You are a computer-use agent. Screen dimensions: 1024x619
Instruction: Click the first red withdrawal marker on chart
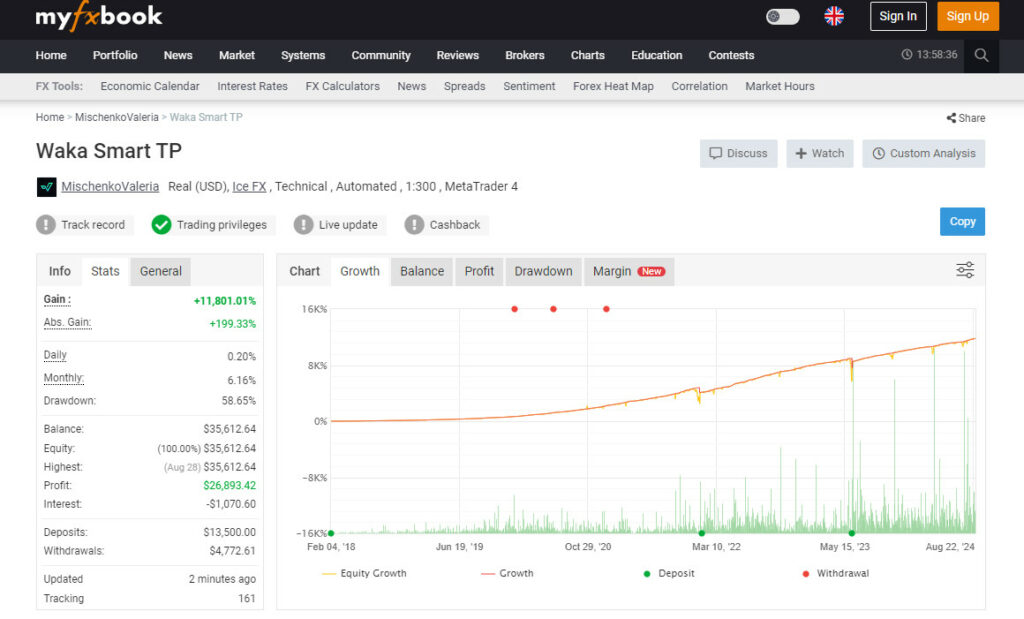pos(515,309)
